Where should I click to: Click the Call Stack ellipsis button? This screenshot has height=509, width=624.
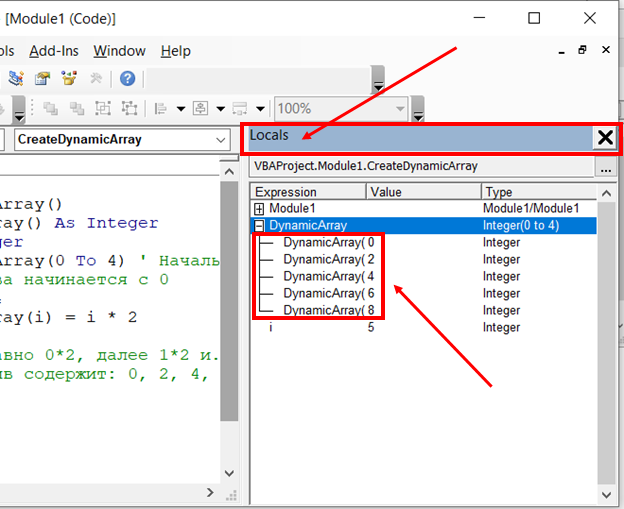[606, 168]
